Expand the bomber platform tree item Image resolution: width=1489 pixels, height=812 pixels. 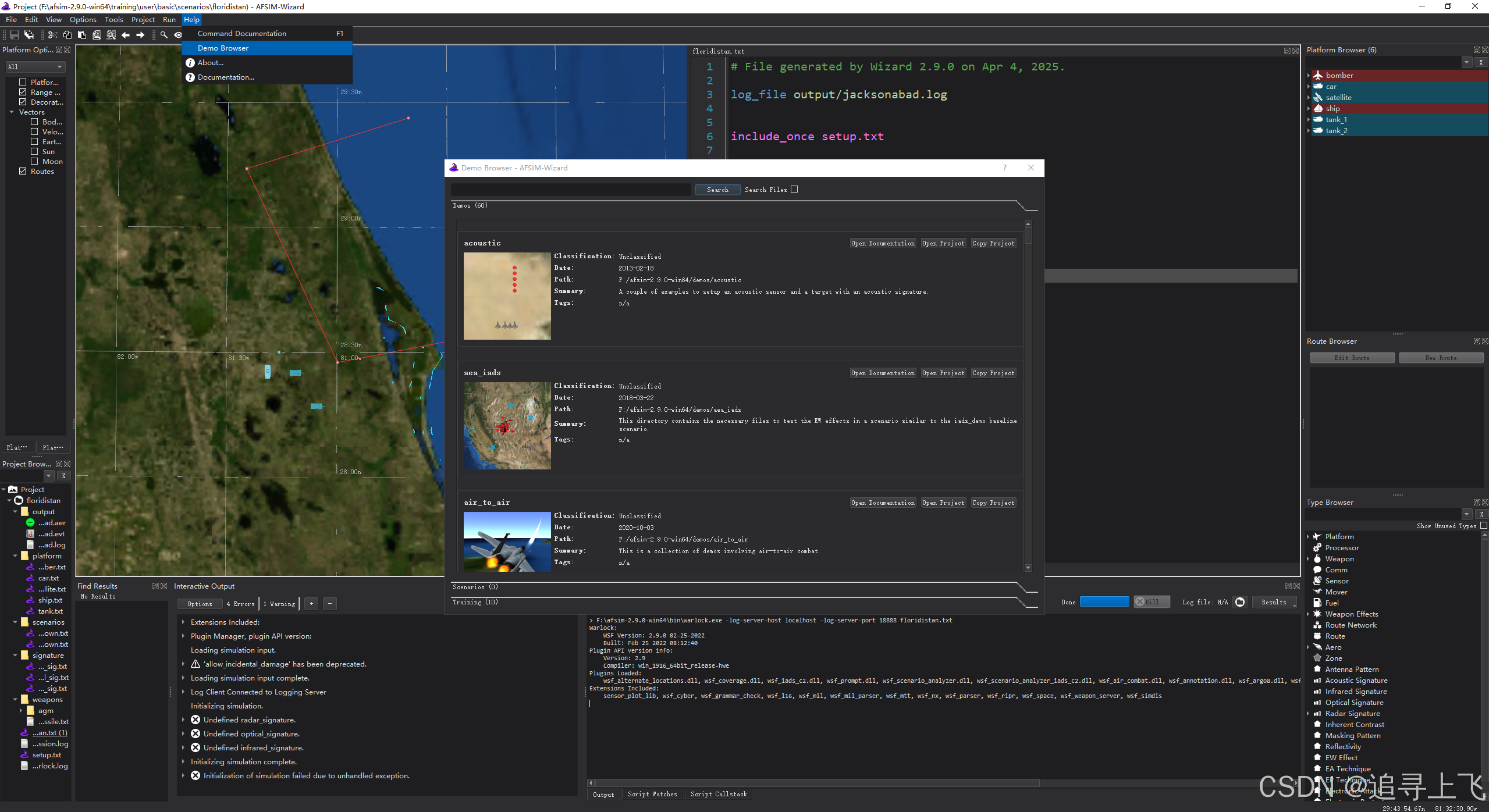(x=1309, y=76)
